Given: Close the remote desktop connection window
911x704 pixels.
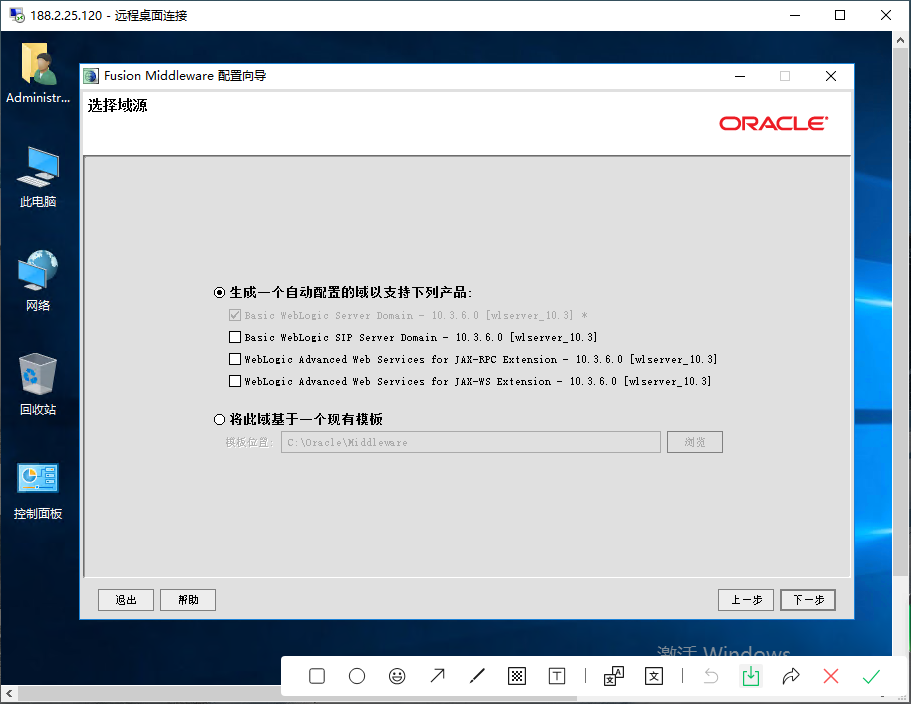Looking at the screenshot, I should pyautogui.click(x=885, y=15).
